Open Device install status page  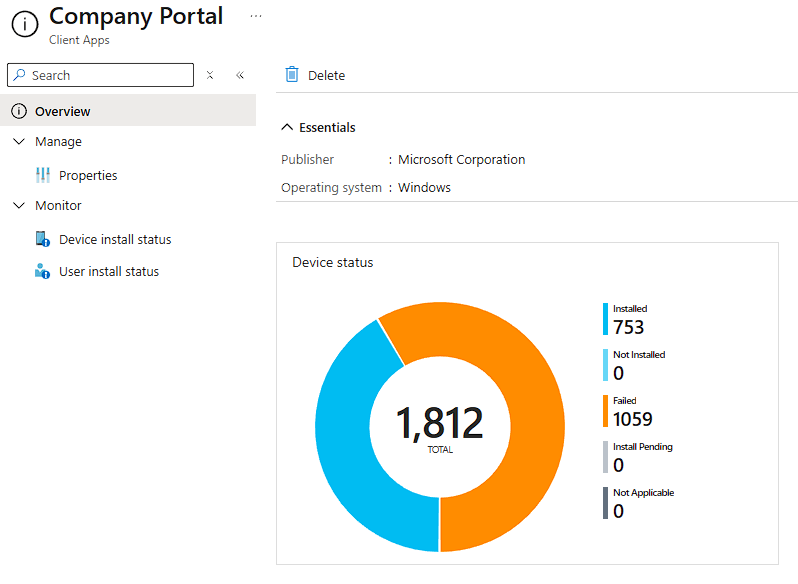click(115, 239)
